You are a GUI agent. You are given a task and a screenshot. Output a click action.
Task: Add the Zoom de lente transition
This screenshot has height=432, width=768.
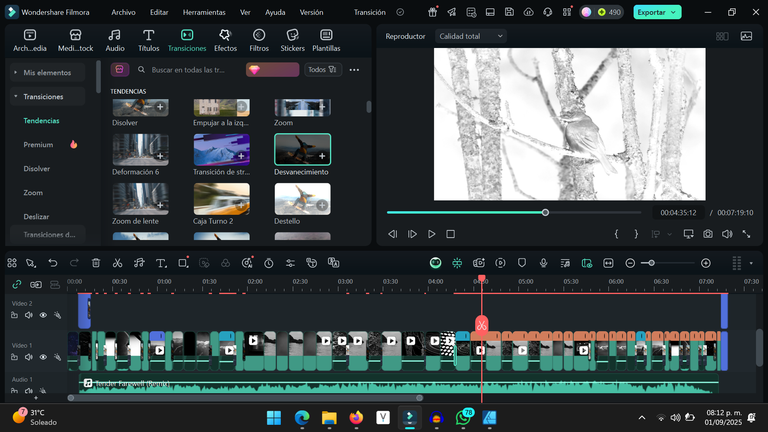pos(160,205)
